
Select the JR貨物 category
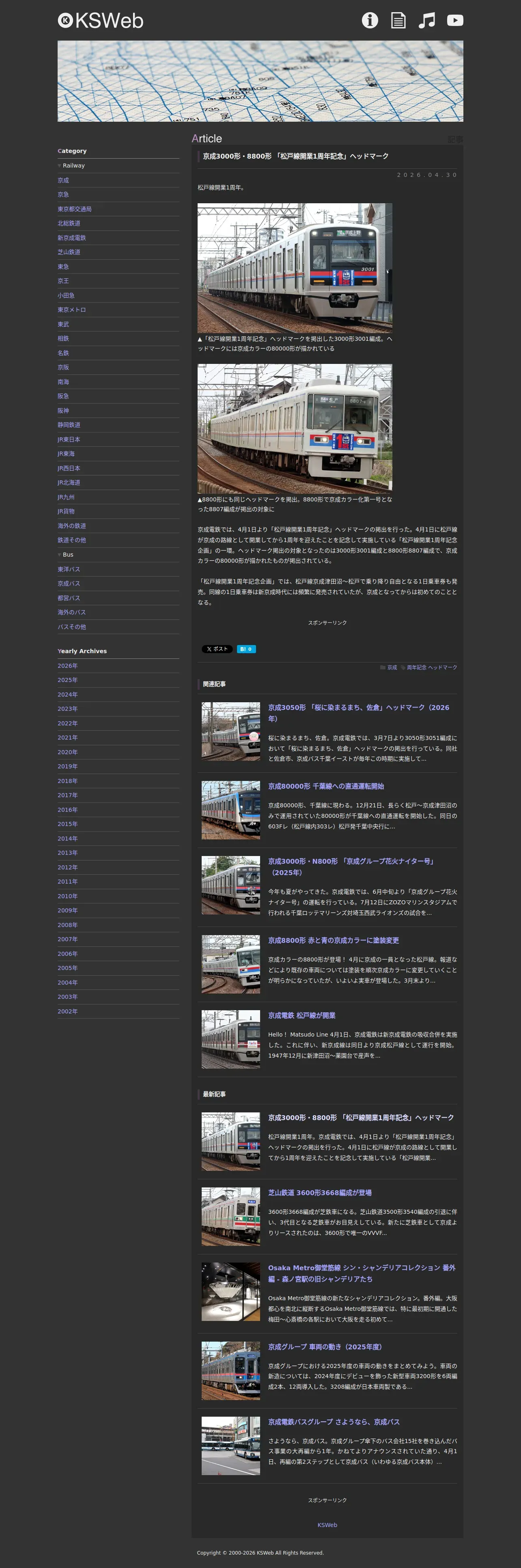(x=67, y=511)
